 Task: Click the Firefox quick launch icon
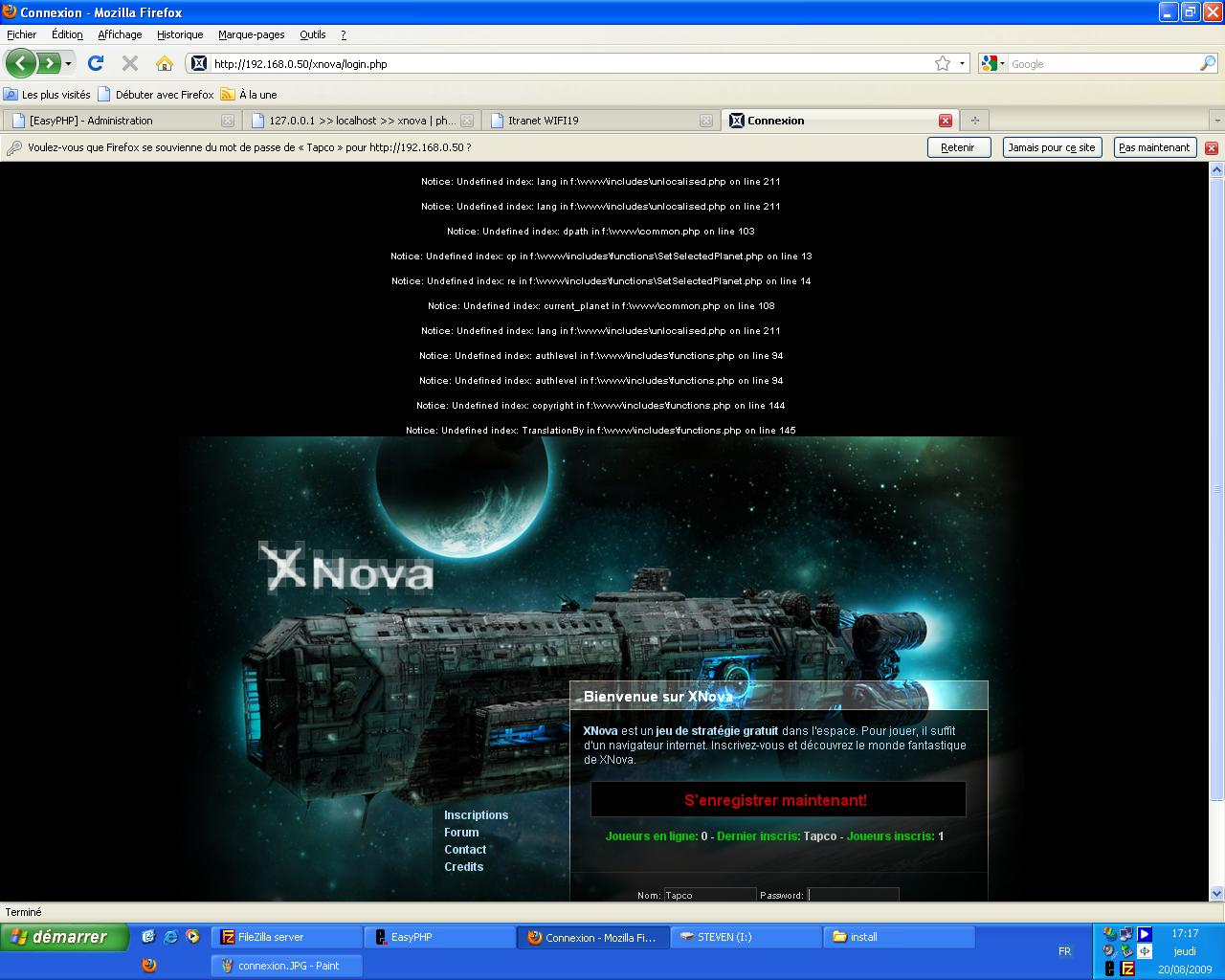pyautogui.click(x=149, y=966)
